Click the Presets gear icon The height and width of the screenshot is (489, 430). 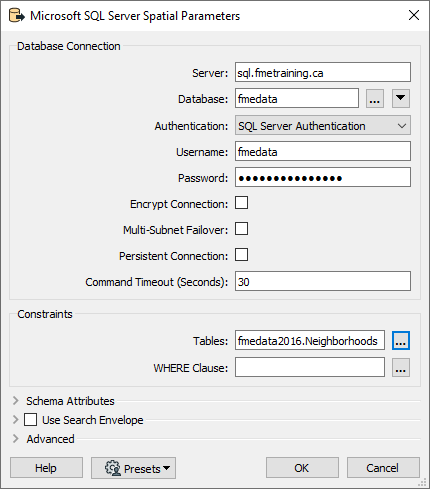click(113, 468)
